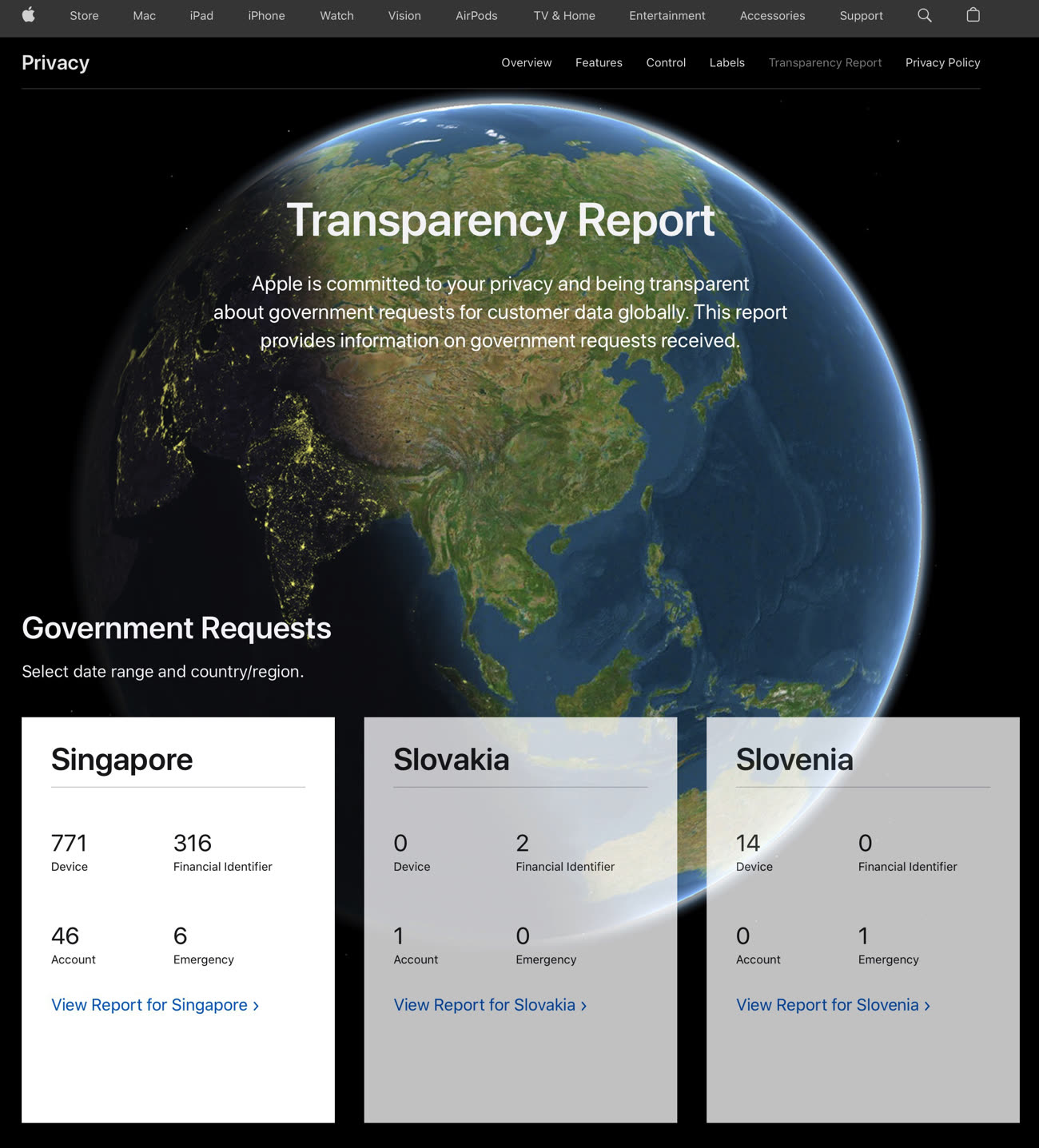Select Watch in the top navigation
The width and height of the screenshot is (1039, 1148).
tap(336, 16)
